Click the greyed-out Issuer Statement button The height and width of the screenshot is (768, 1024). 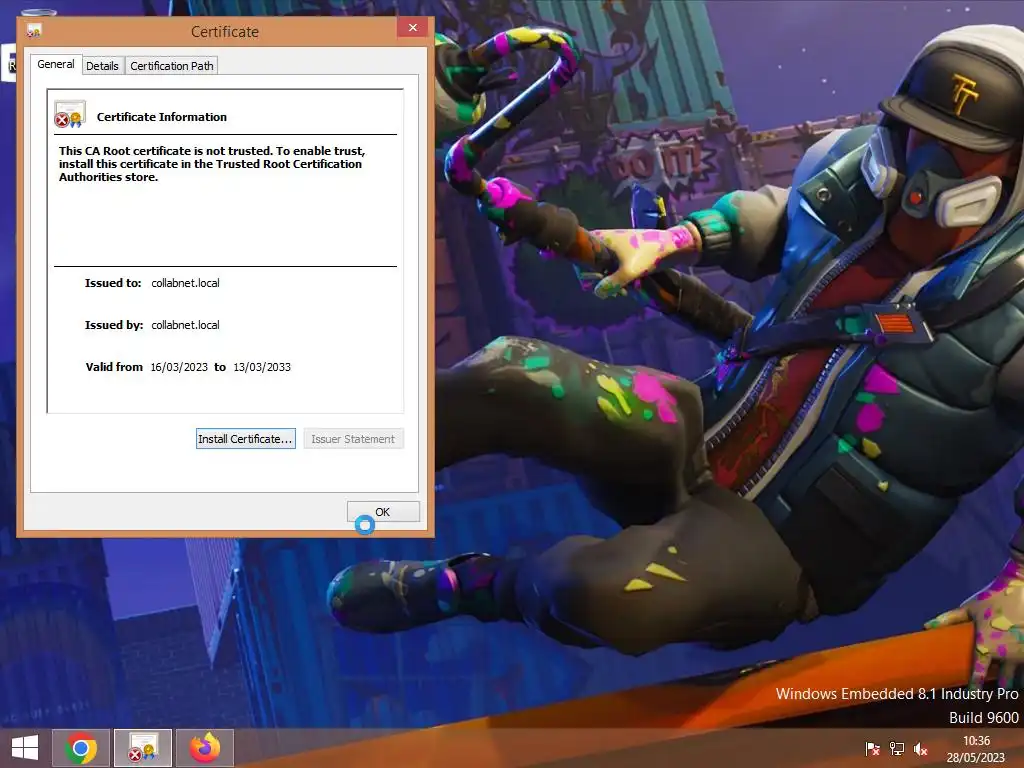click(353, 439)
